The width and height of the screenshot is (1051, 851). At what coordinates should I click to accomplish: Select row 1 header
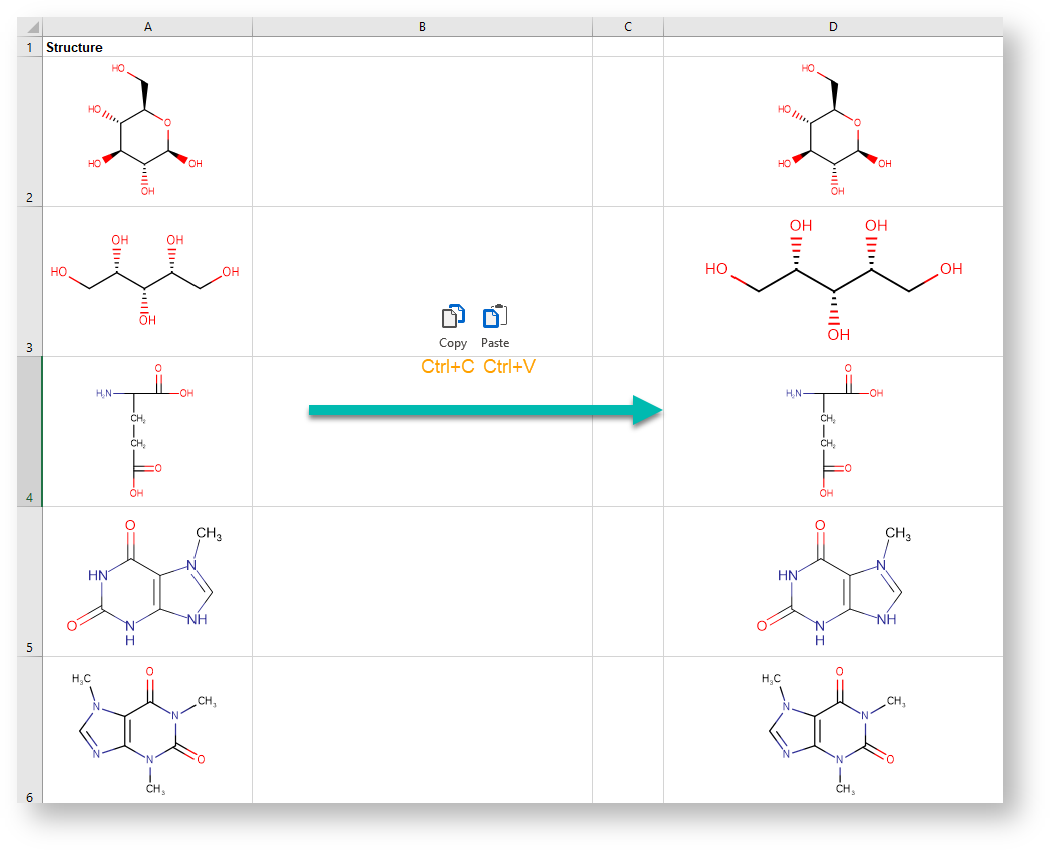(x=29, y=47)
